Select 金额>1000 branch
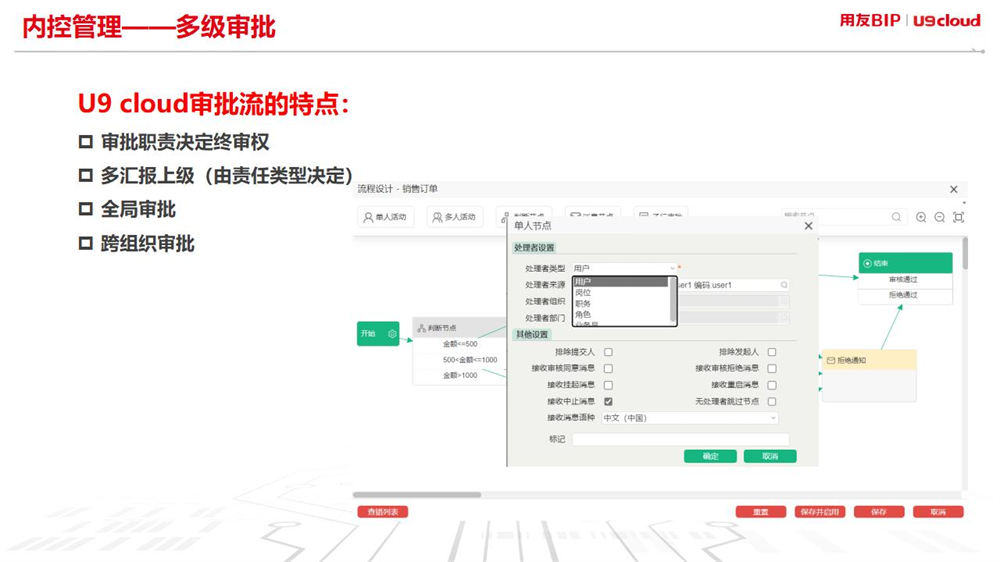The image size is (1000, 562). coord(460,375)
